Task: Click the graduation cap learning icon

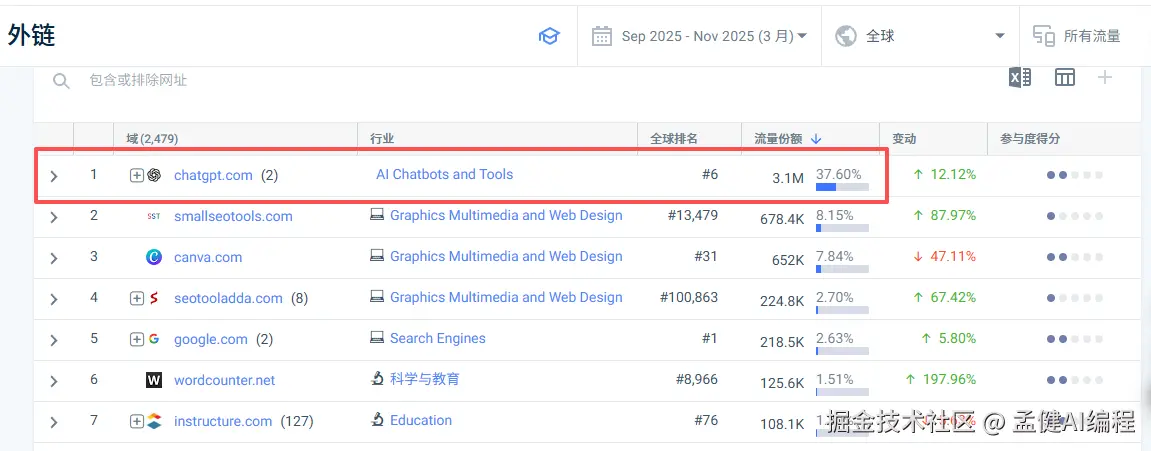Action: click(549, 36)
